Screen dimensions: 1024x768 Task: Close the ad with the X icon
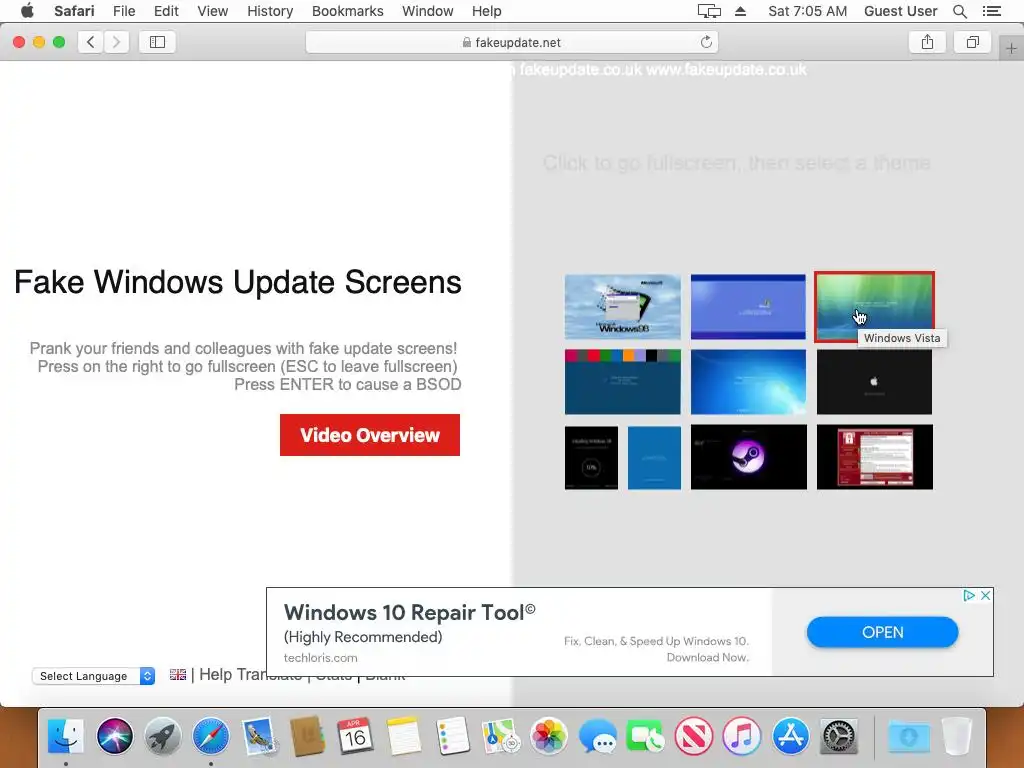[985, 596]
